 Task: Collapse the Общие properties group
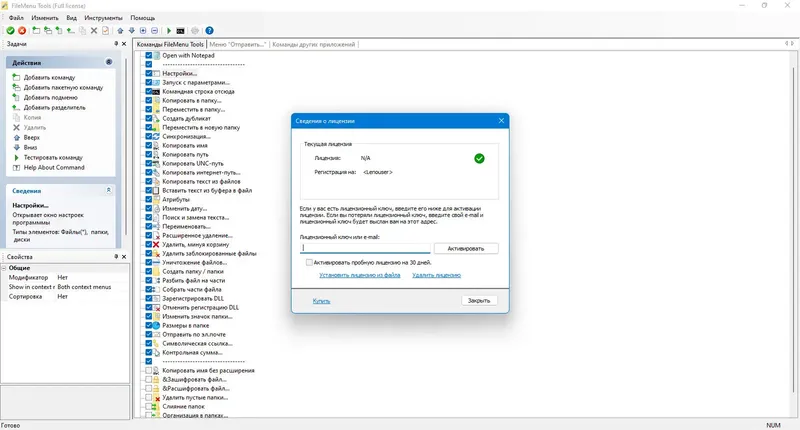[x=4, y=268]
